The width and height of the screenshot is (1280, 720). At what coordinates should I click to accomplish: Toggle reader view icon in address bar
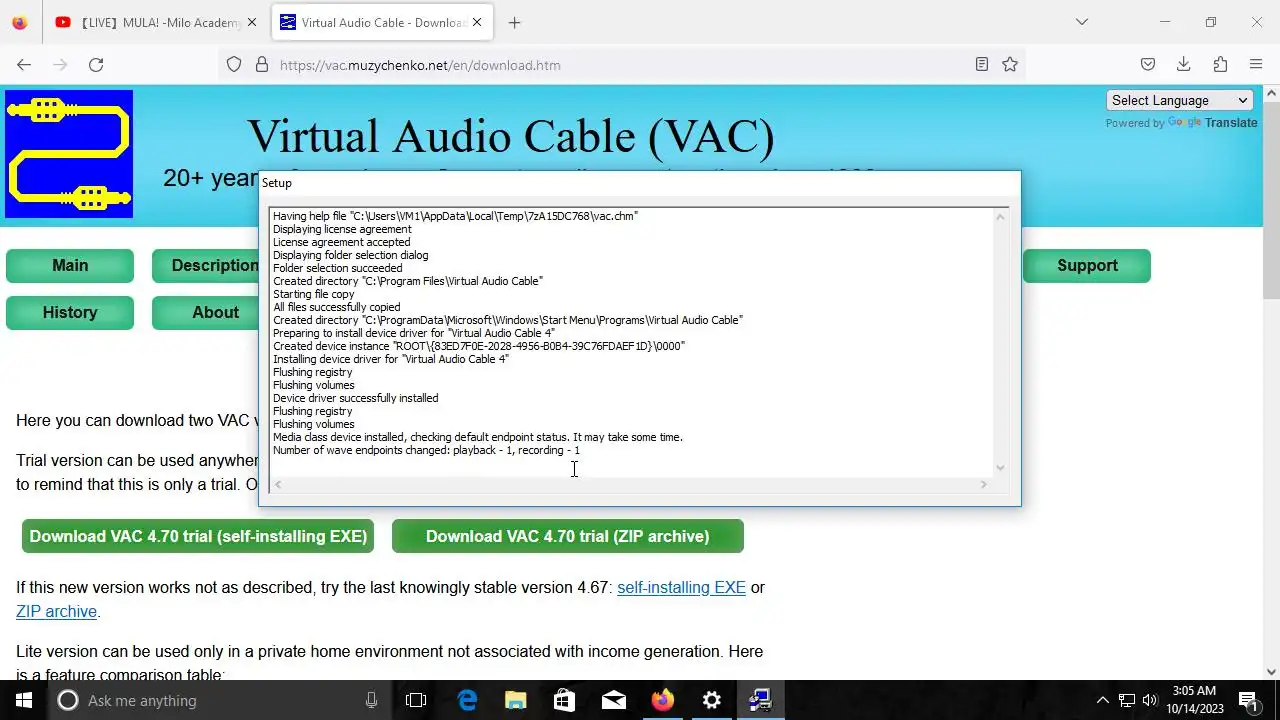coord(982,65)
